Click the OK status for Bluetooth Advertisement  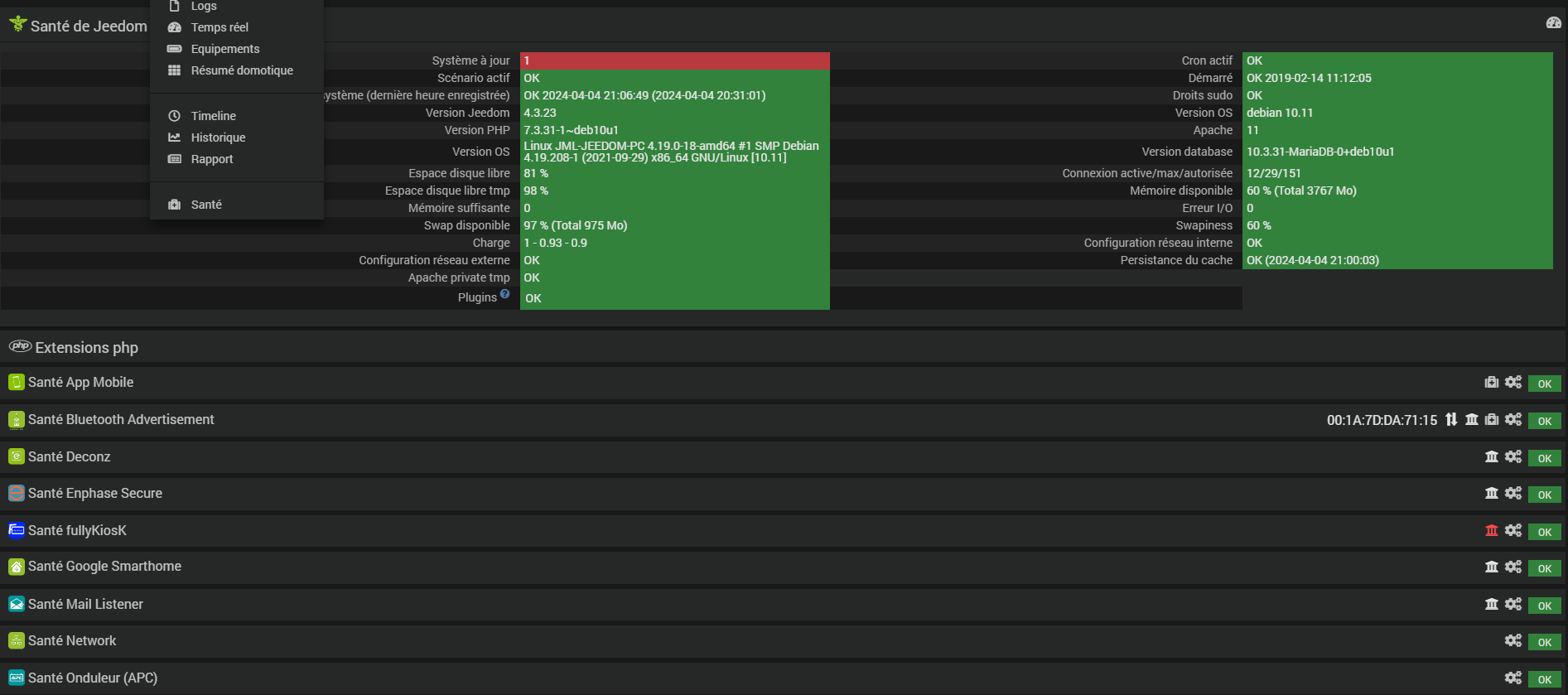(1545, 421)
